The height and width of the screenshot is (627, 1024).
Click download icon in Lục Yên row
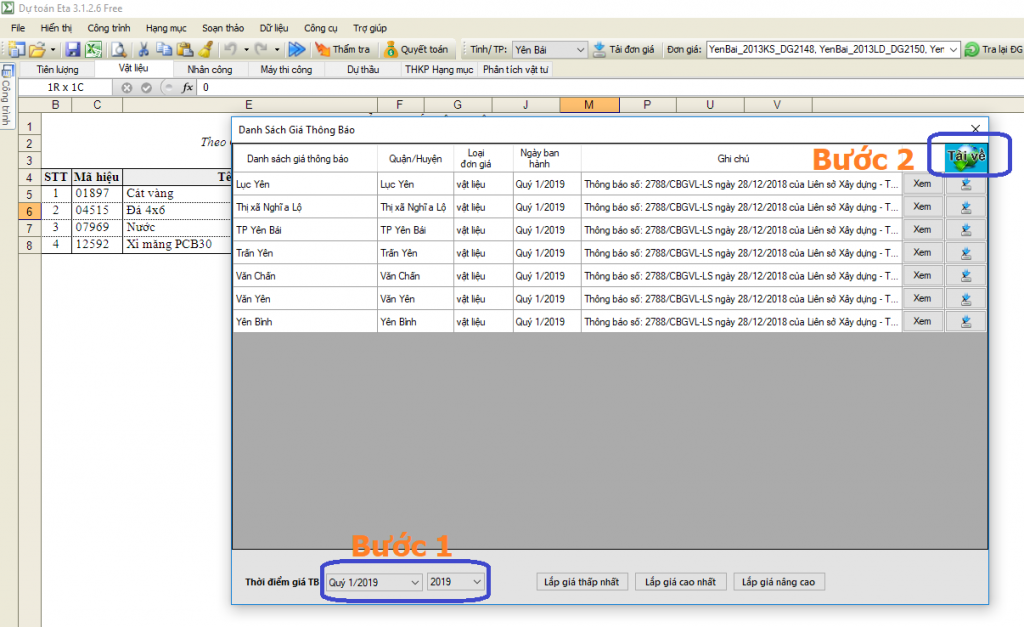[x=966, y=184]
